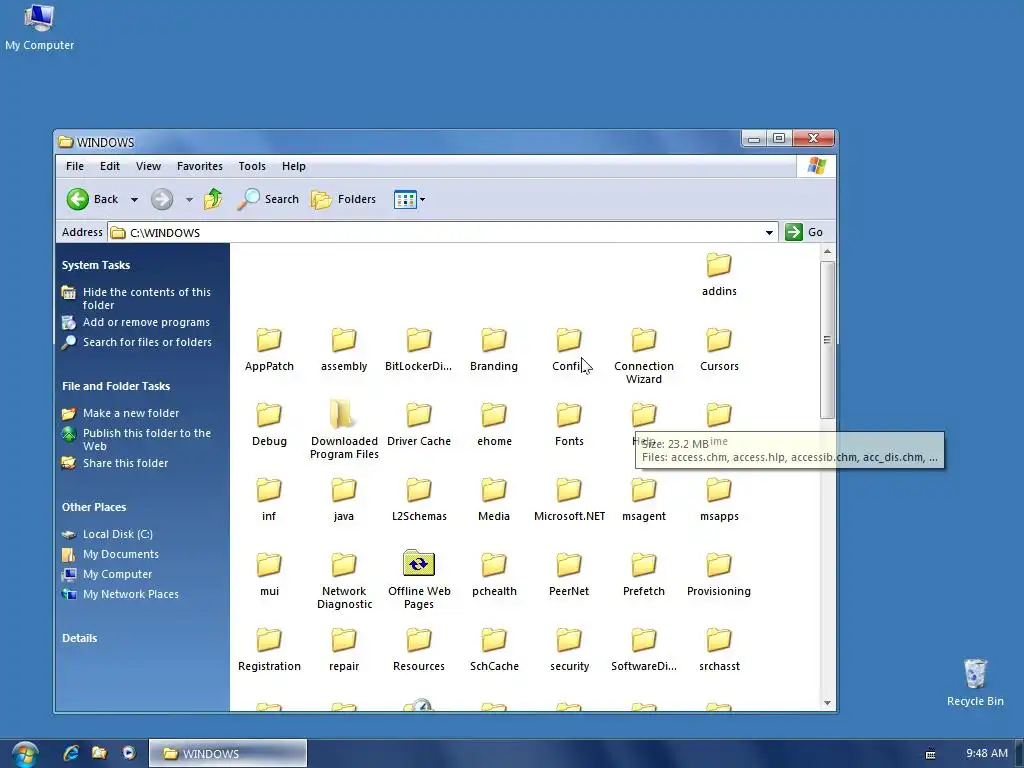Select the Connection Wizard folder icon

click(x=644, y=340)
